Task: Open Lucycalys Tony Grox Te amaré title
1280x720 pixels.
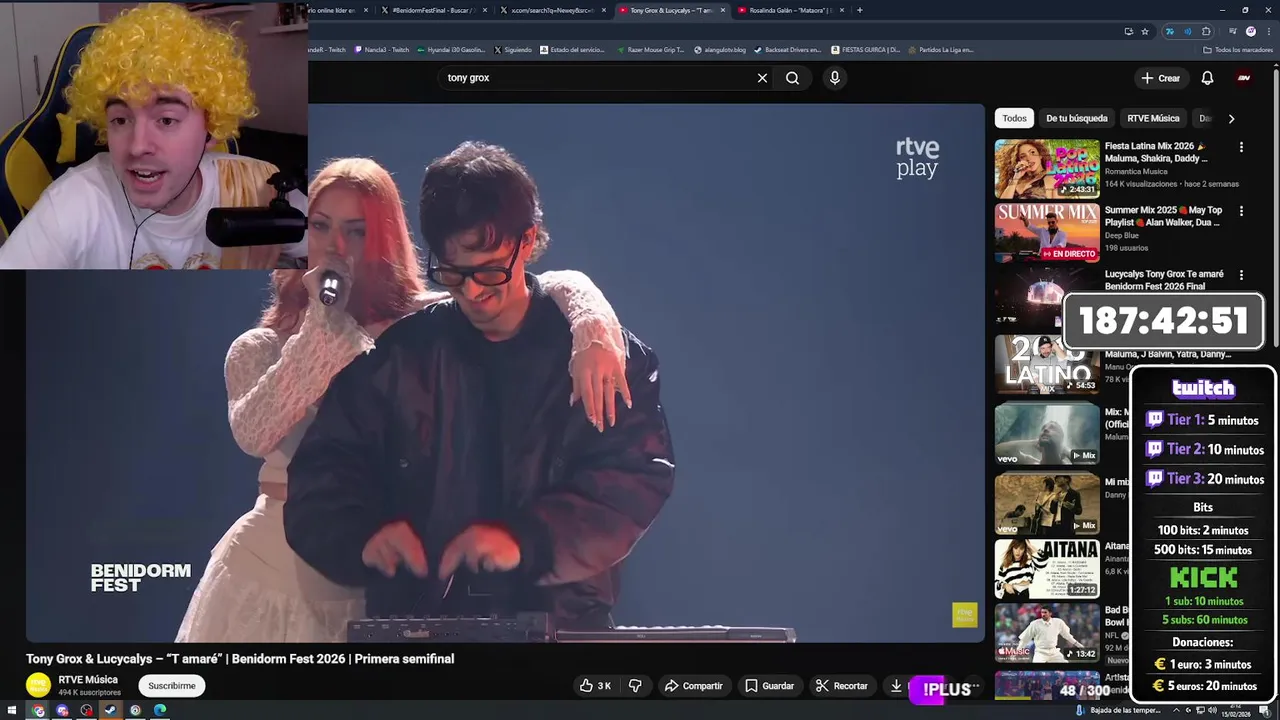Action: point(1164,280)
